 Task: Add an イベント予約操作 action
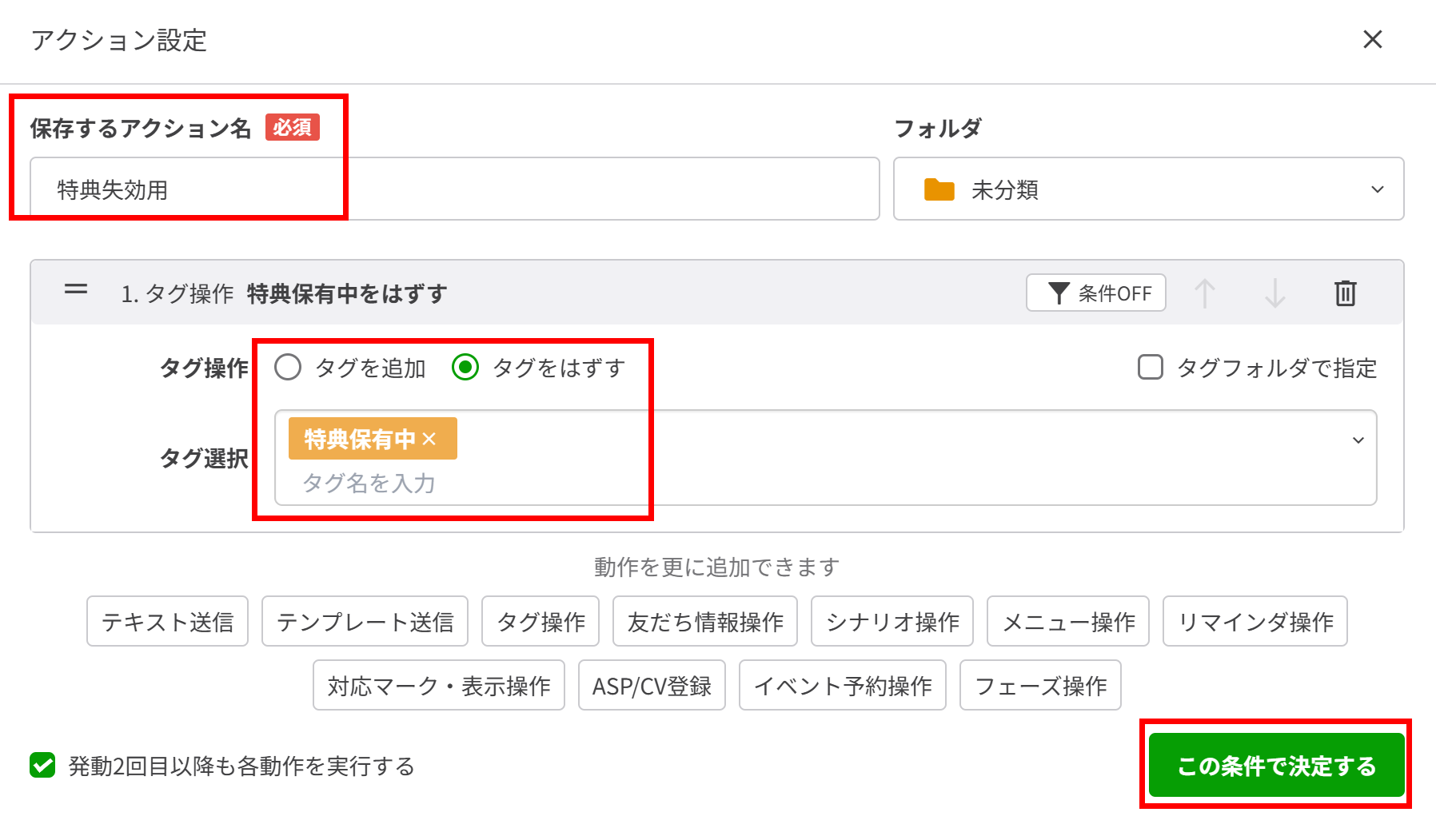[x=842, y=685]
